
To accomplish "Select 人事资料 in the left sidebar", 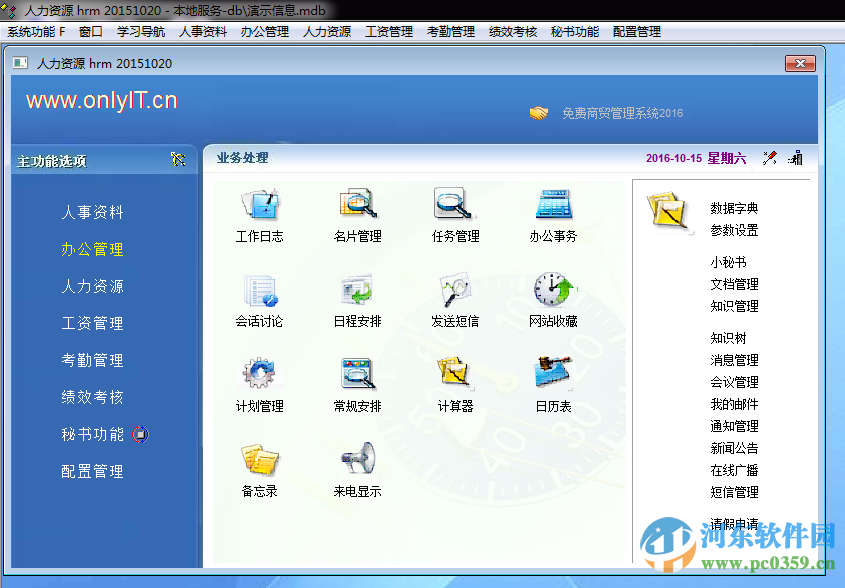I will pos(93,212).
